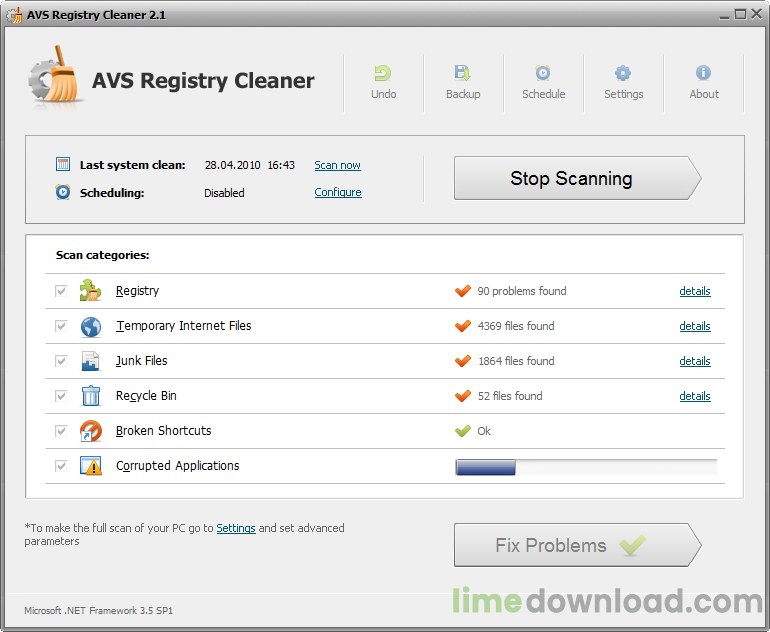The image size is (770, 632).
Task: Toggle the Registry checkbox
Action: [61, 291]
